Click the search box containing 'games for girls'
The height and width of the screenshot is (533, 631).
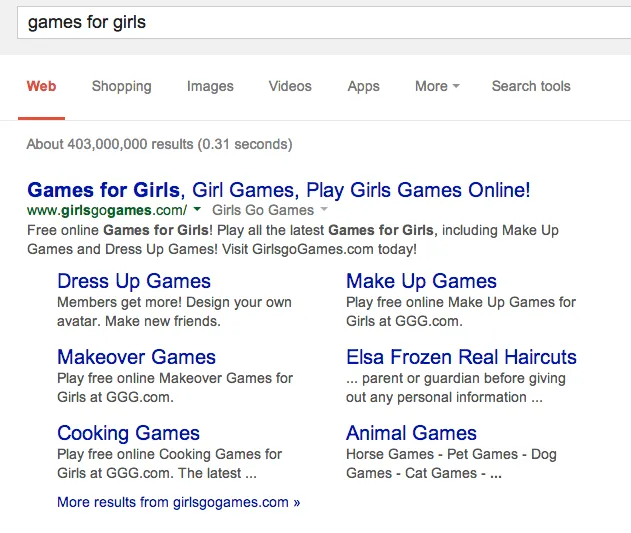tap(324, 23)
